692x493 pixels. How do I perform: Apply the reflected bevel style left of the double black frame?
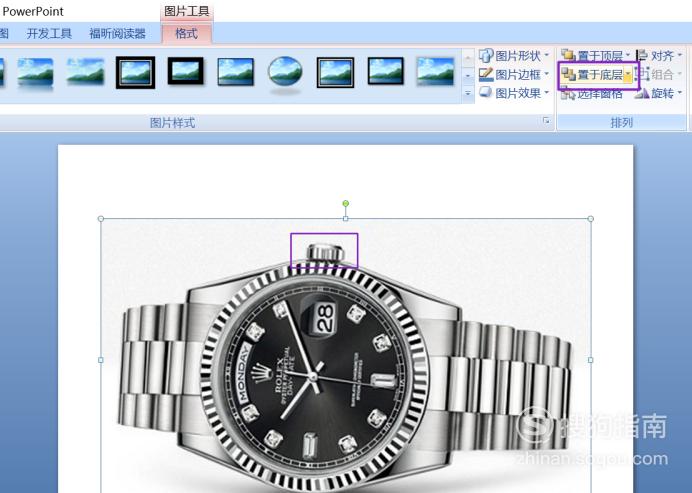[x=85, y=71]
